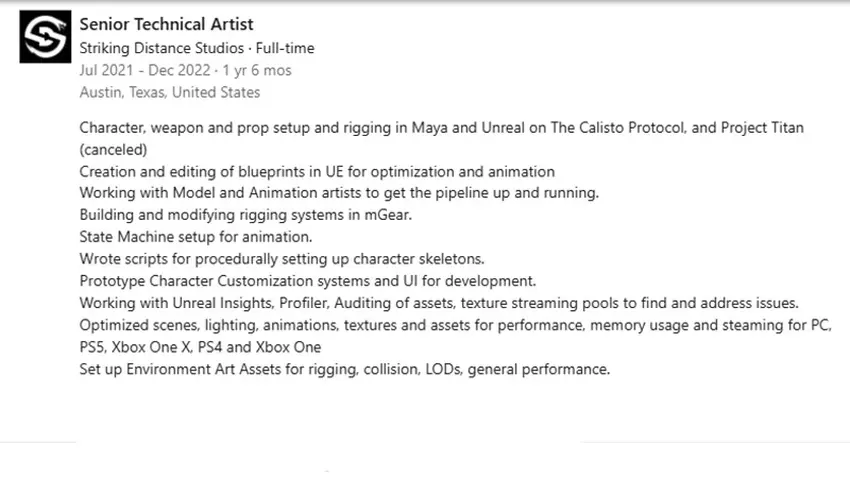
Task: Click the character skeletons scripts line
Action: [281, 259]
